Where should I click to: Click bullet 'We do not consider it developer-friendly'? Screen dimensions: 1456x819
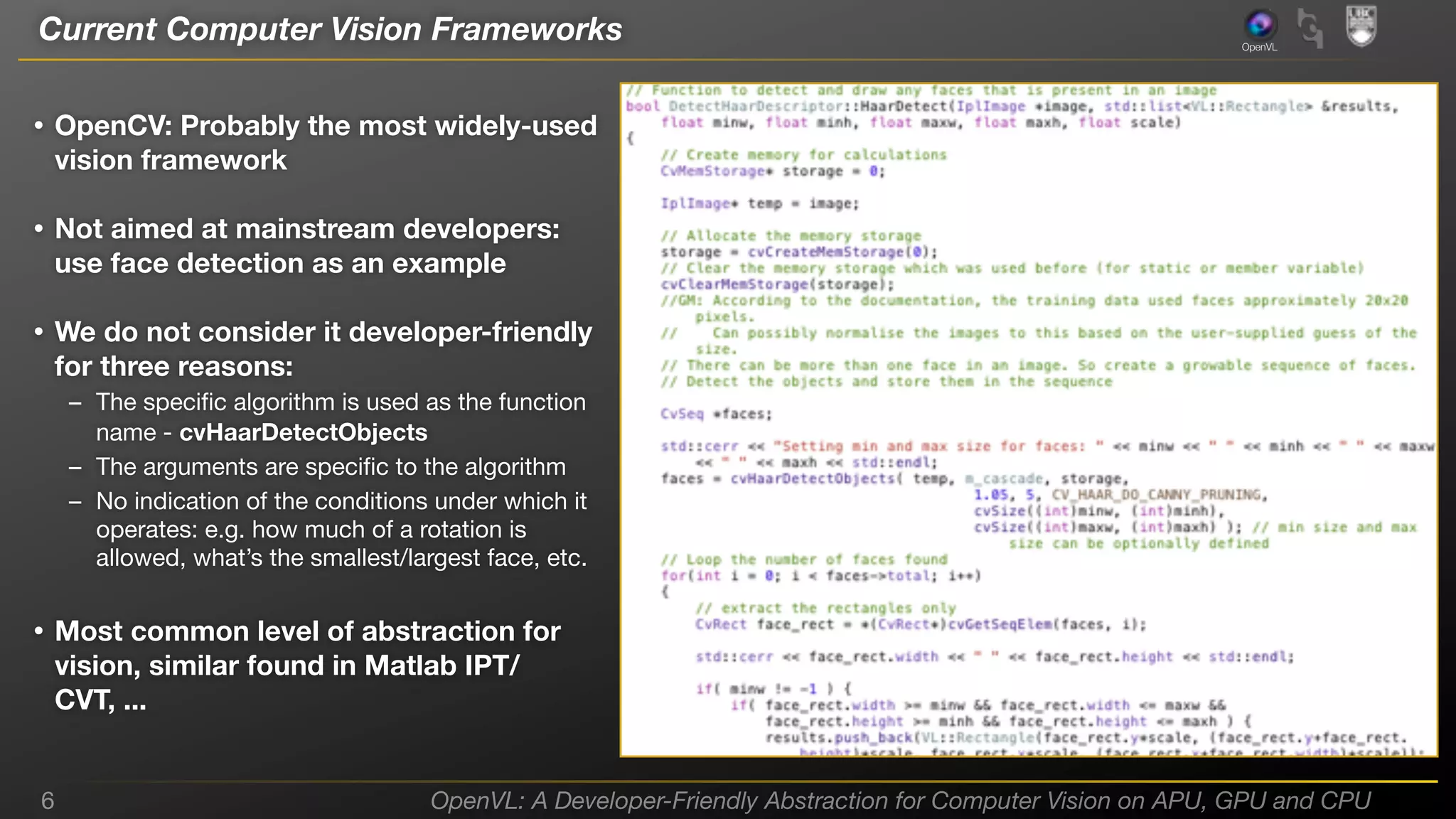323,332
